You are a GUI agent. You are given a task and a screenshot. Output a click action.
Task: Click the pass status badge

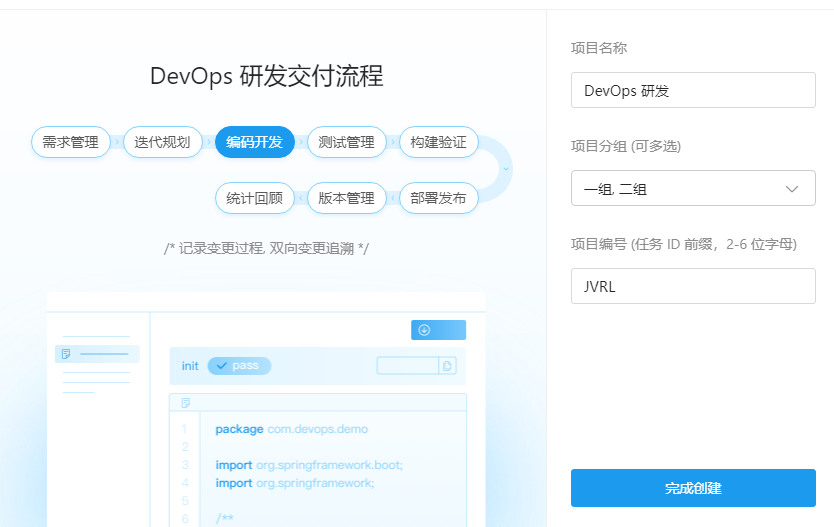(239, 365)
